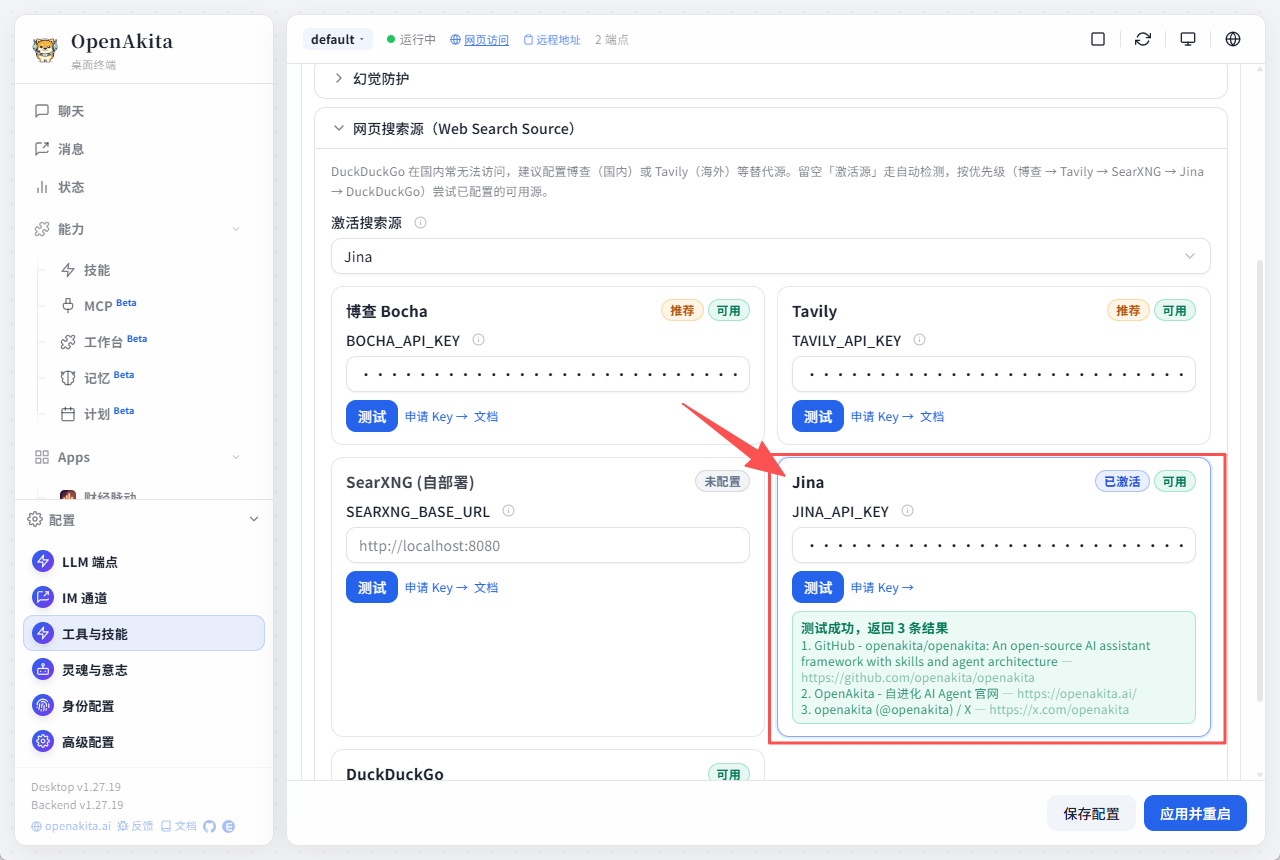Expand the 幻觉防护 section

pyautogui.click(x=771, y=78)
